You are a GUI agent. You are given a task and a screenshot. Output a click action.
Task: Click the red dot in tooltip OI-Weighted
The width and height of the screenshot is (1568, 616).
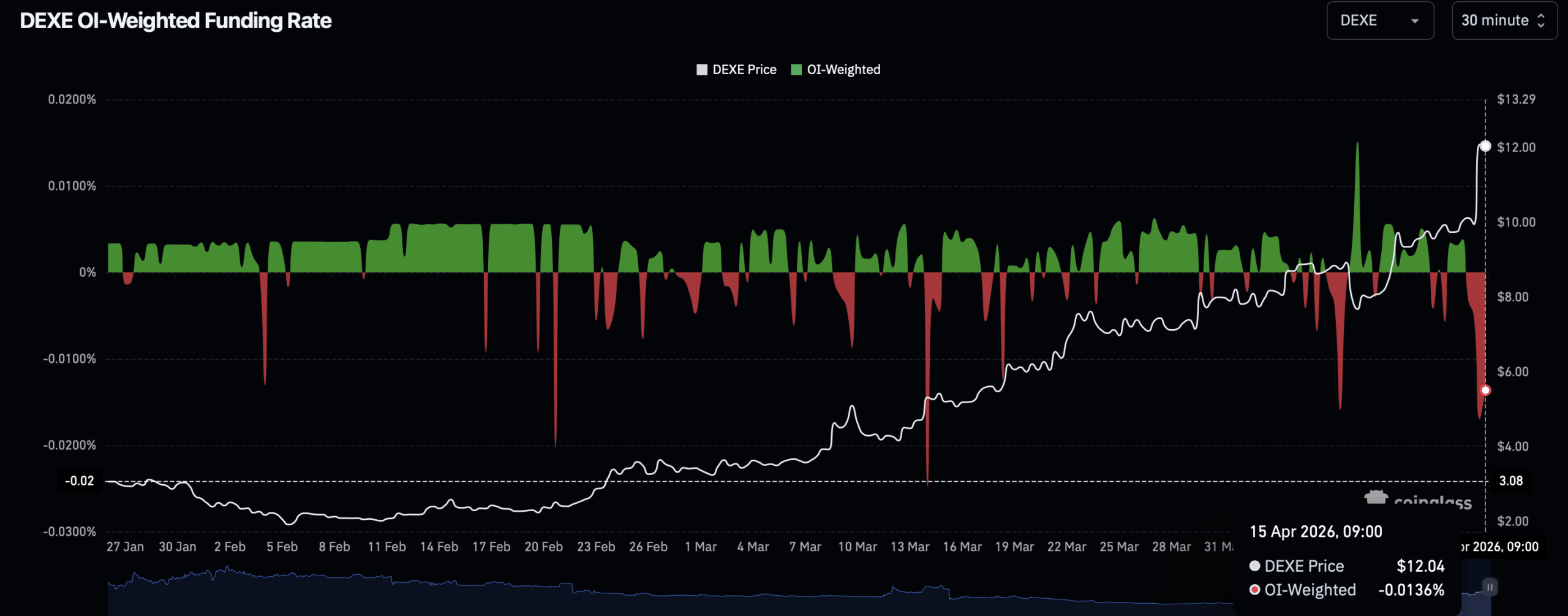point(1254,590)
